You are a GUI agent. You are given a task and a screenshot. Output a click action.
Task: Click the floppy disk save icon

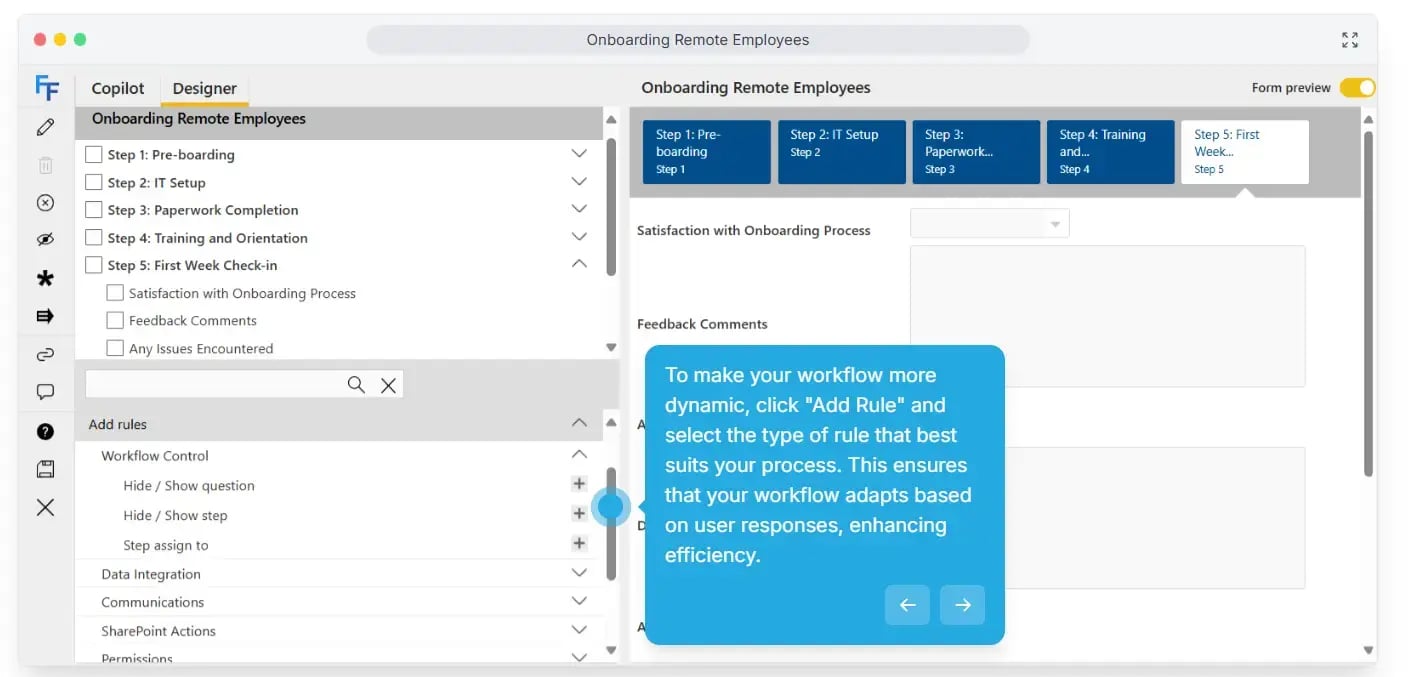click(45, 469)
